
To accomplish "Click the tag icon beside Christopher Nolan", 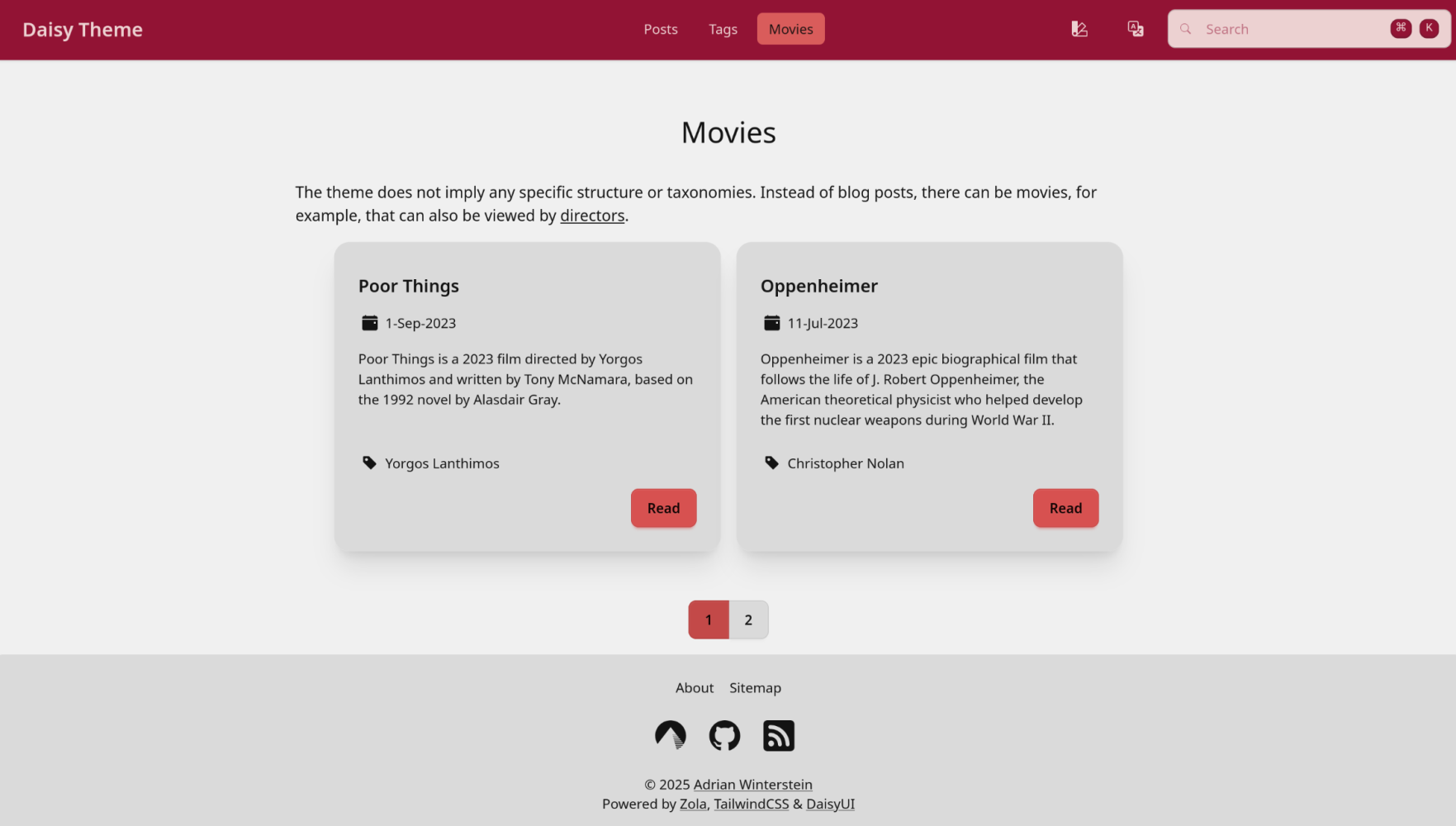I will point(771,463).
